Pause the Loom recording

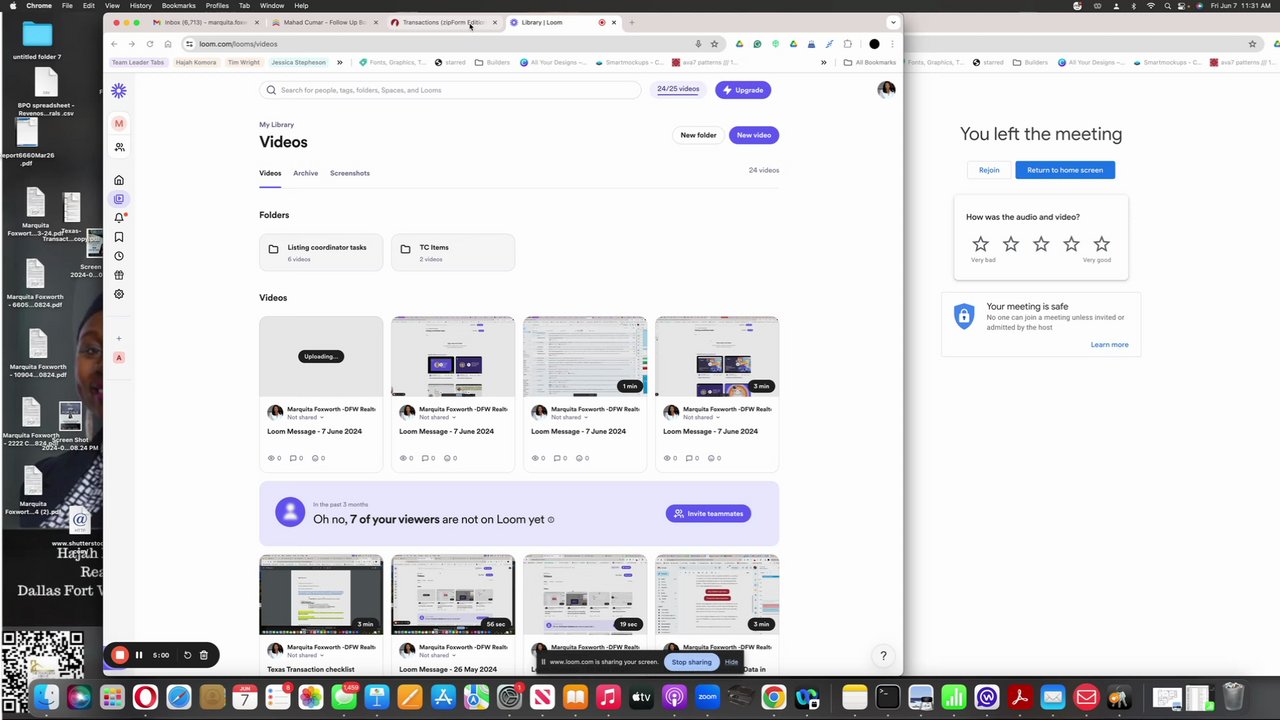pyautogui.click(x=139, y=655)
